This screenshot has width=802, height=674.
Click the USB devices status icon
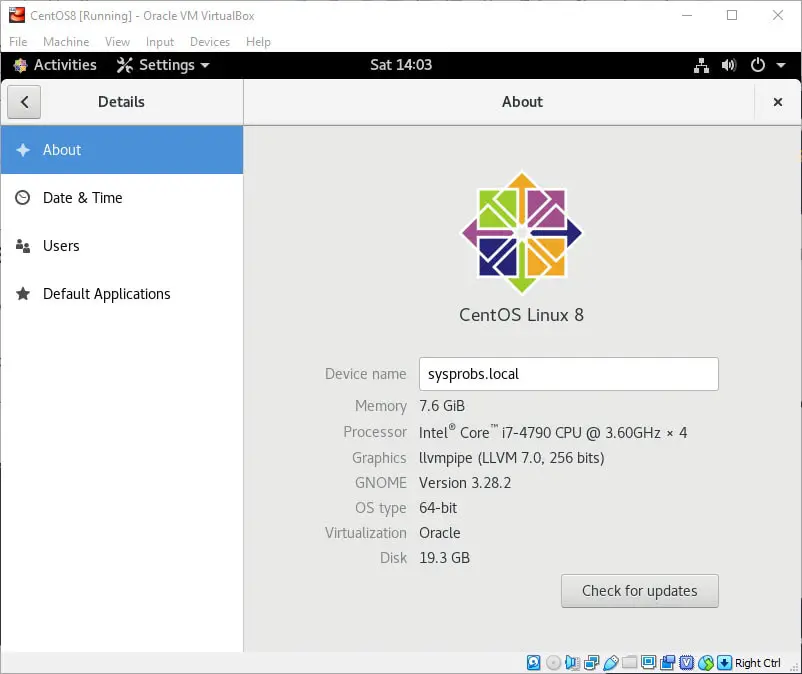(x=611, y=663)
